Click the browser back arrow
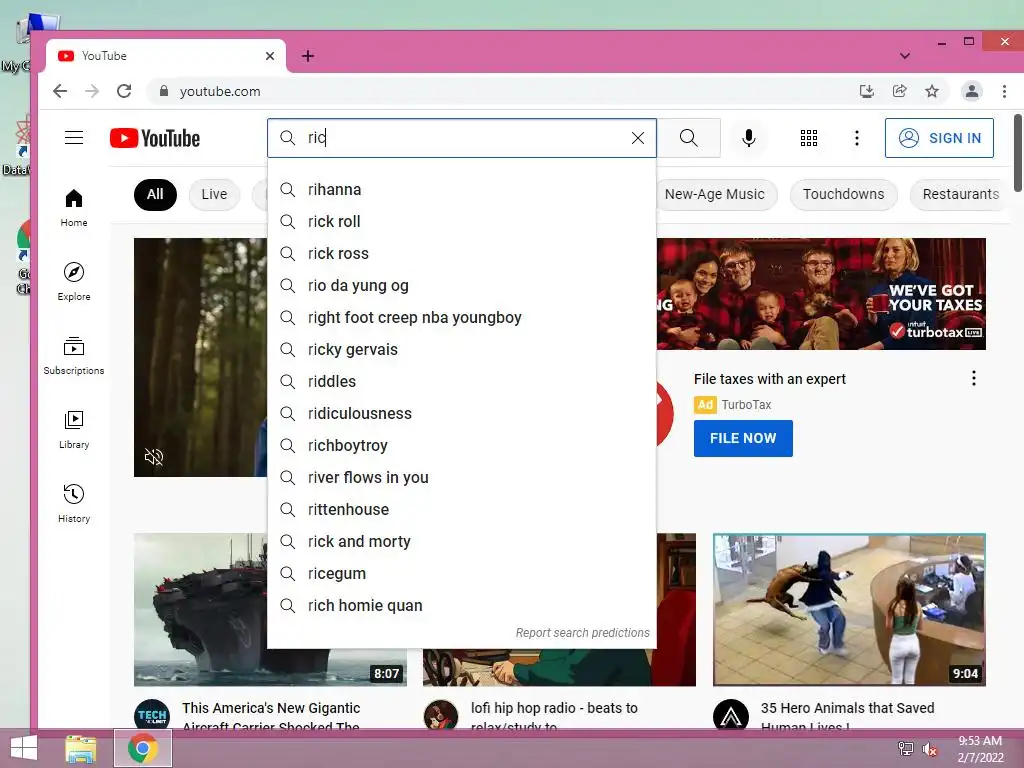The image size is (1024, 768). pos(60,91)
